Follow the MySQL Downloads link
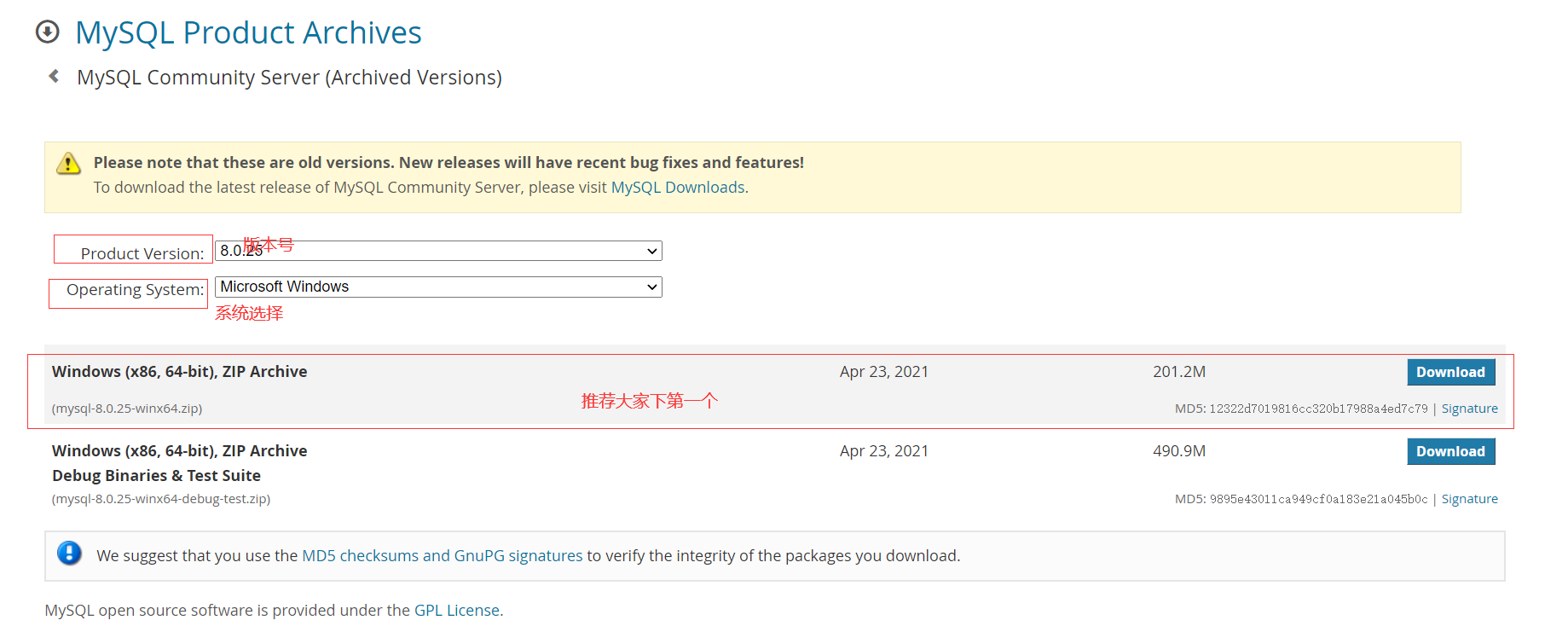The width and height of the screenshot is (1568, 632). pos(678,188)
